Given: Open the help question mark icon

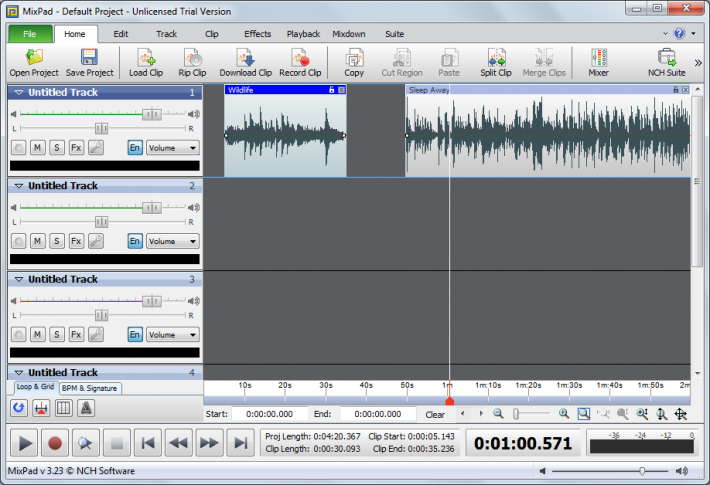Looking at the screenshot, I should [x=679, y=34].
